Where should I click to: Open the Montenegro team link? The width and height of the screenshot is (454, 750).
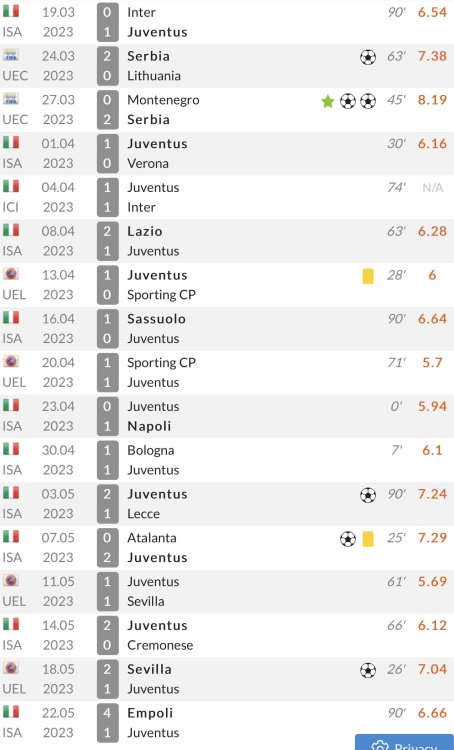[163, 100]
